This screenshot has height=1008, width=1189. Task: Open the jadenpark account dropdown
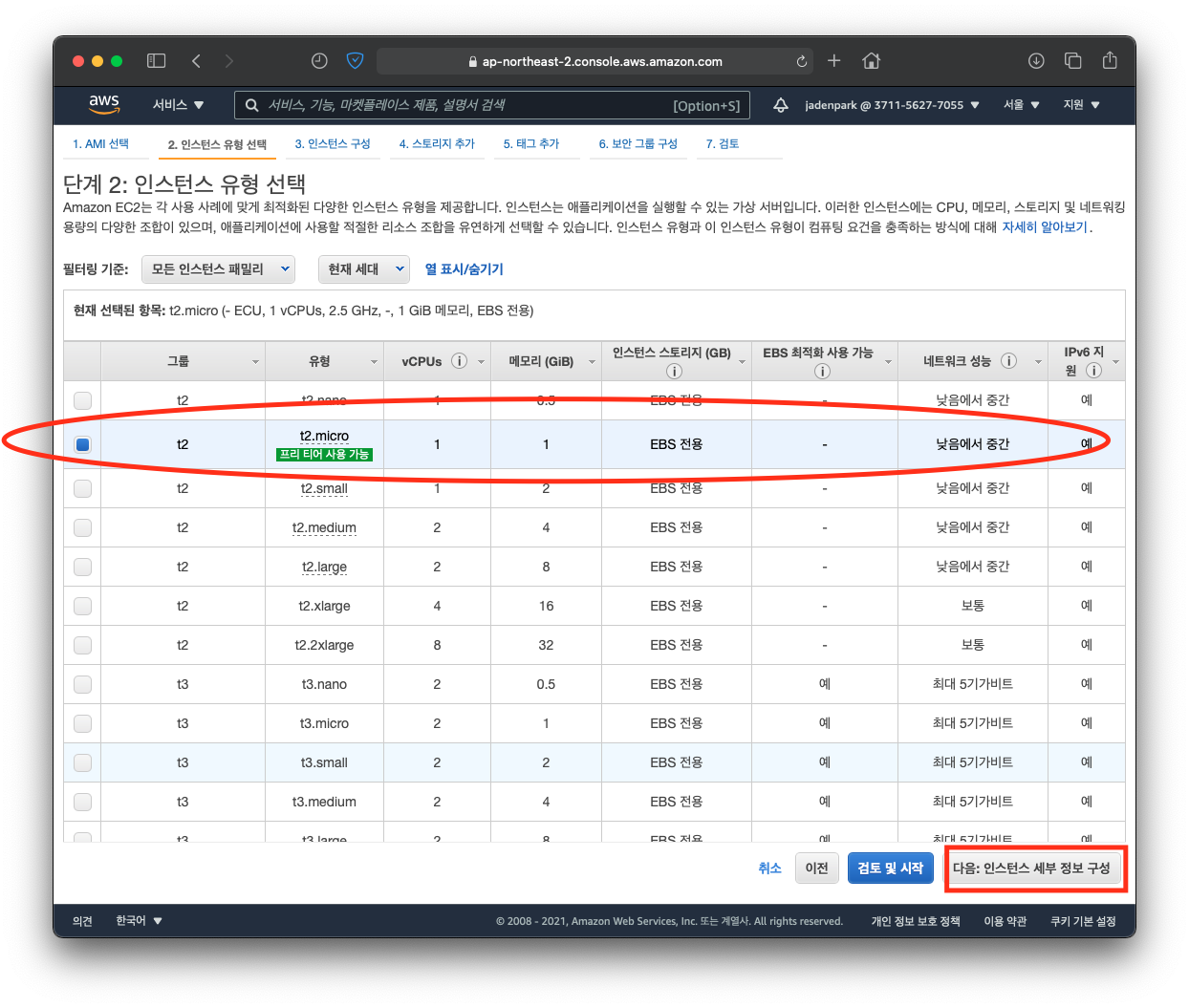tap(892, 105)
